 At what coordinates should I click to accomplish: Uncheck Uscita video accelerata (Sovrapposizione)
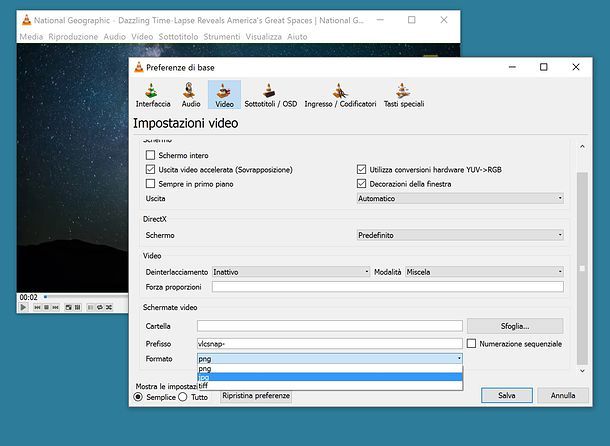[x=150, y=169]
